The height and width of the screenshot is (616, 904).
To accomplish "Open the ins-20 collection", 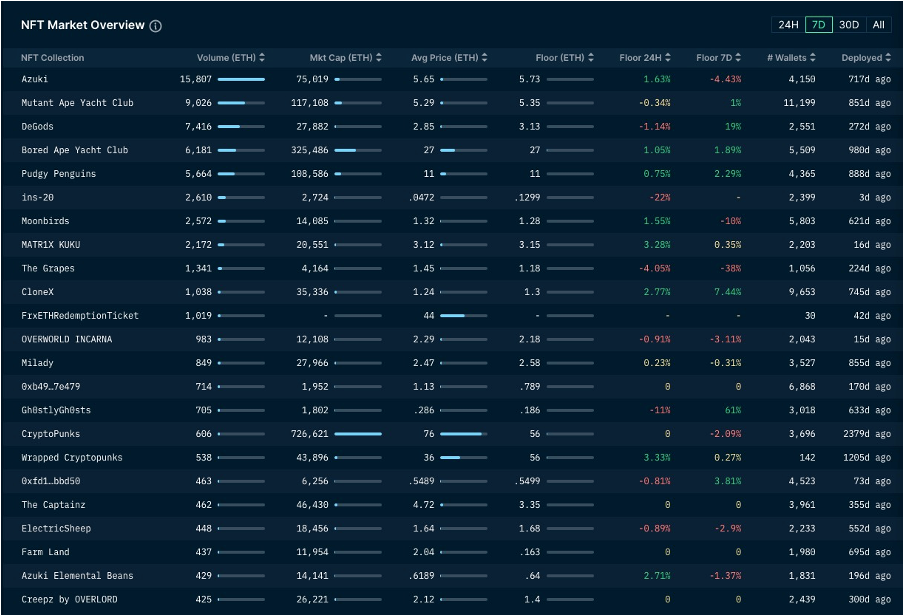I will point(37,197).
